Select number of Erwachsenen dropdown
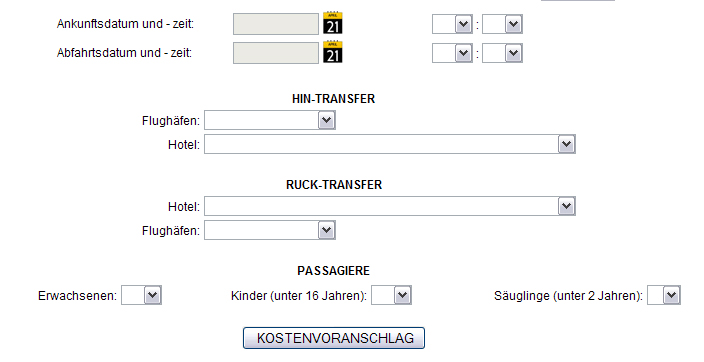Viewport: 704px width, 362px height. [x=141, y=296]
